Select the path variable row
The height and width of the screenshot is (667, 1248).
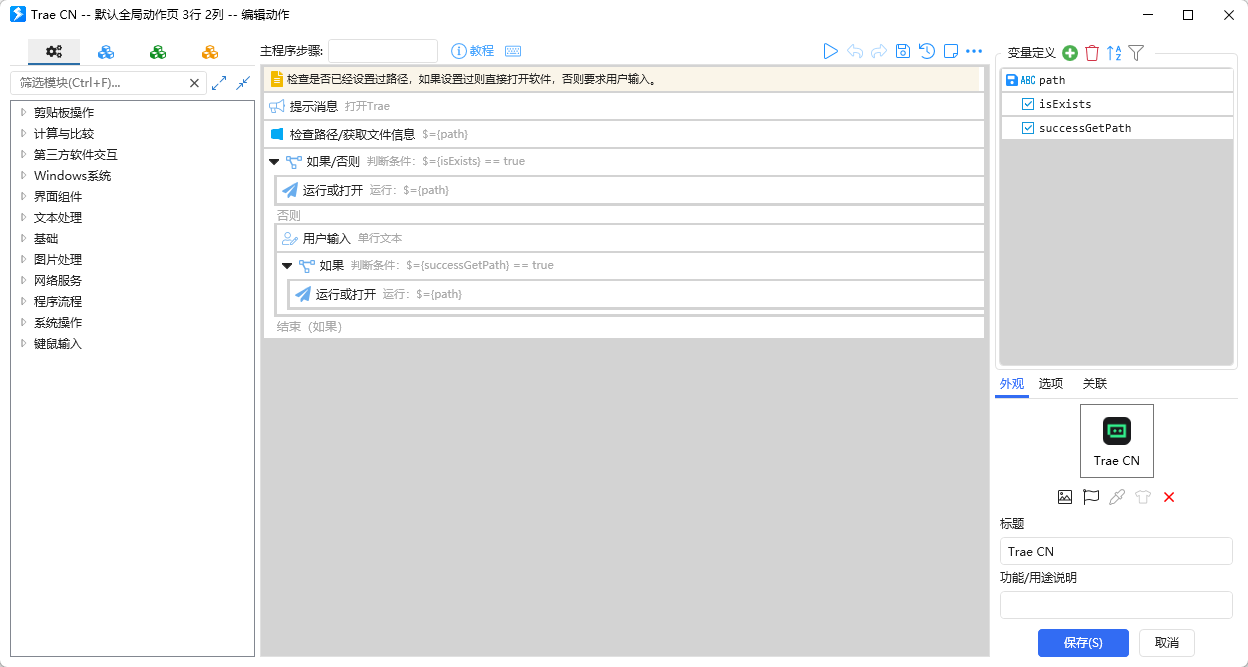point(1117,80)
